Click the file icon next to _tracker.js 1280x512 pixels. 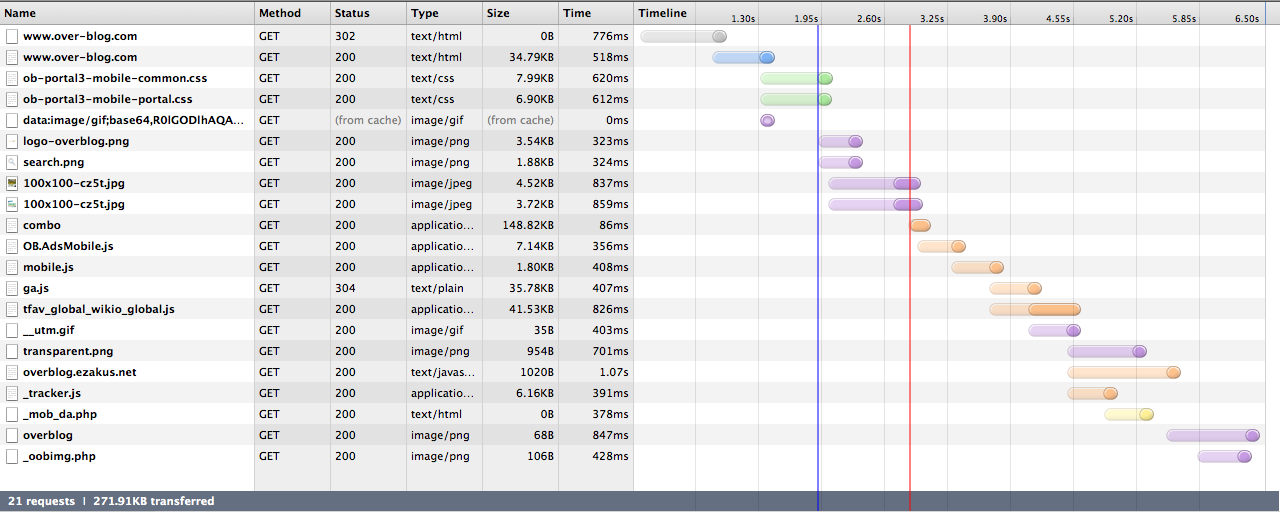tap(12, 393)
